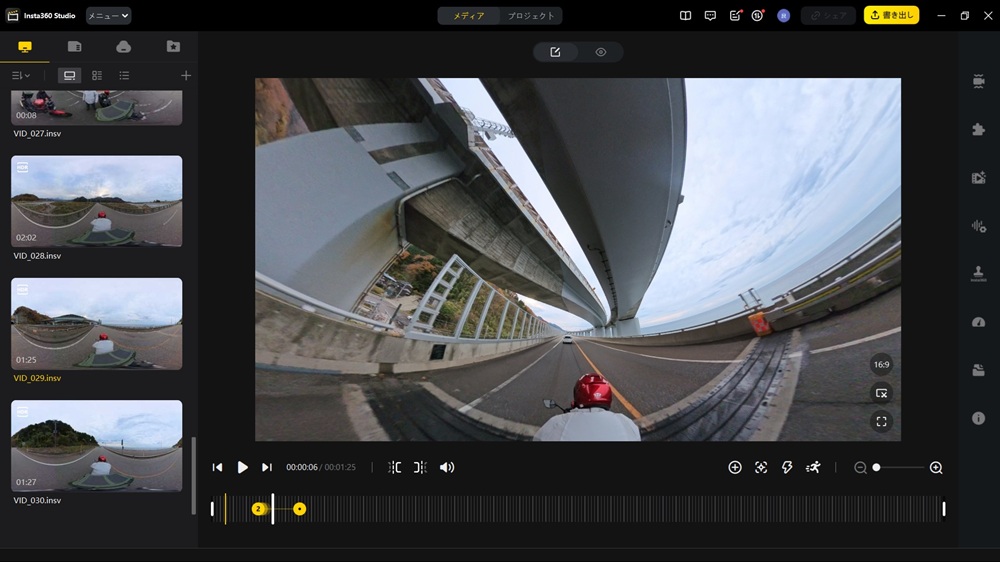The width and height of the screenshot is (1000, 562).
Task: Open the split-view layout icon in title bar
Action: [x=686, y=15]
